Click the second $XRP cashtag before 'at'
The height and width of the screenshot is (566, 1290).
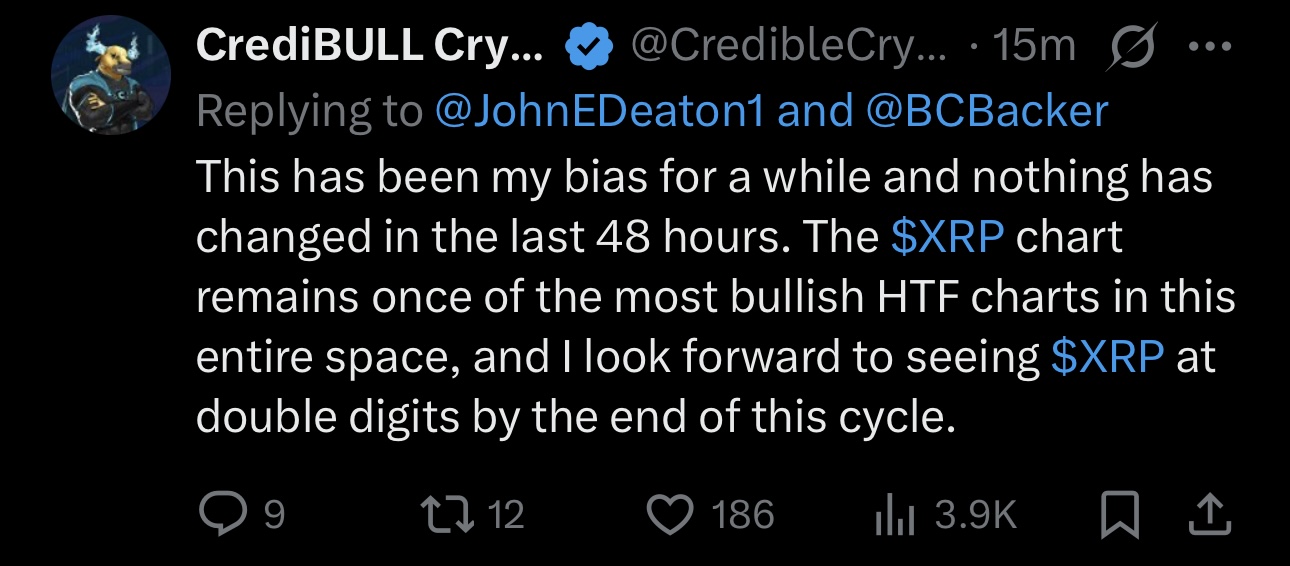[1108, 357]
